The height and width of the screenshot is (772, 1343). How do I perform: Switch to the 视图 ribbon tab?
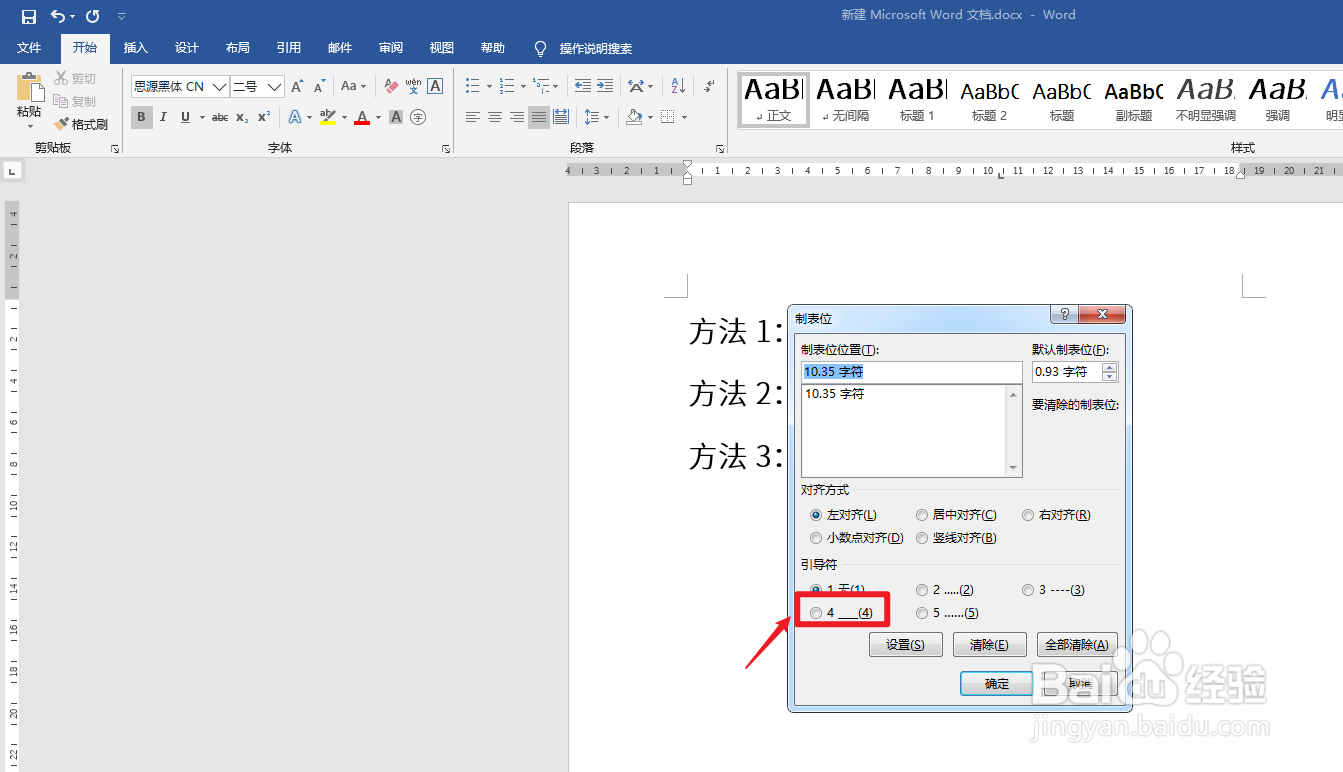pos(442,48)
